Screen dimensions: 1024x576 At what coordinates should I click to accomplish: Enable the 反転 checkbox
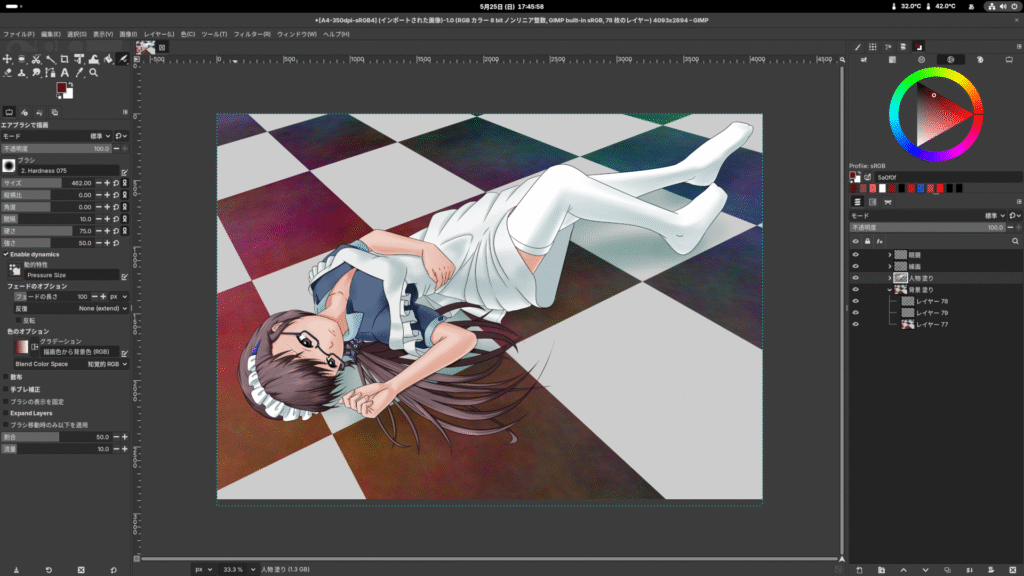click(x=19, y=321)
